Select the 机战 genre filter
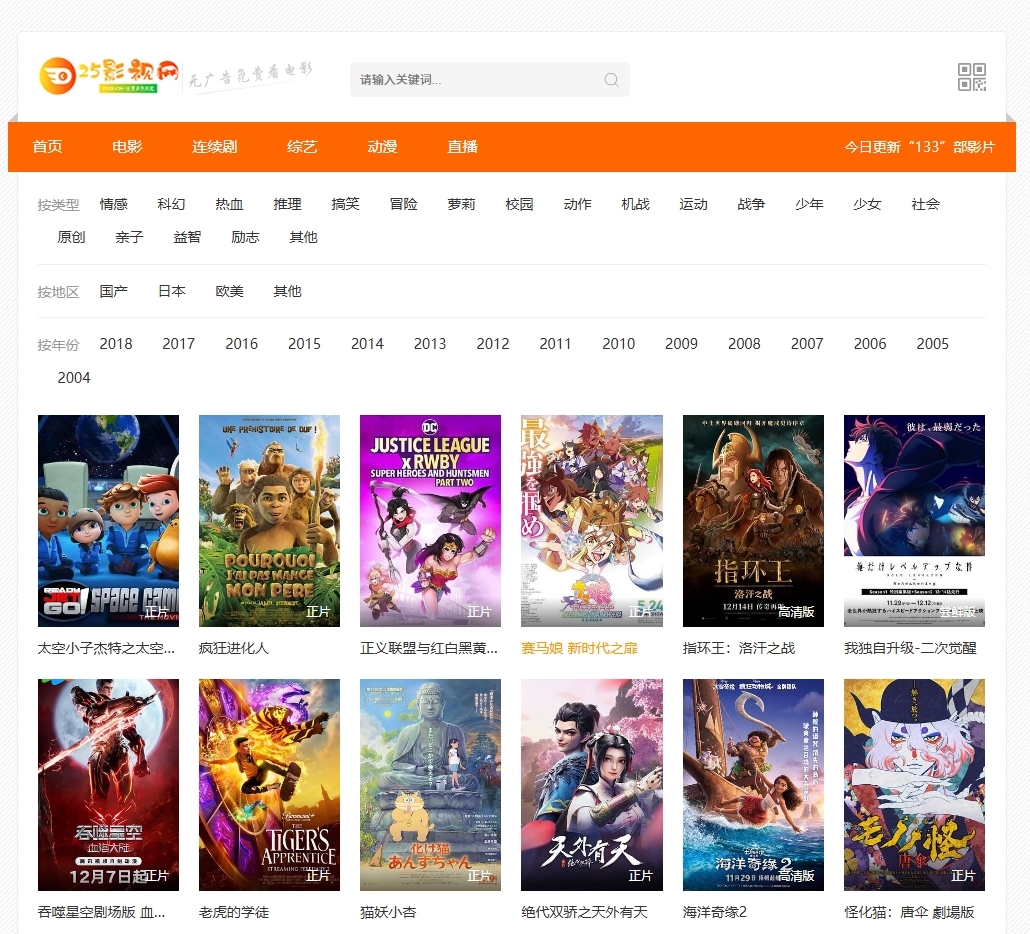 (x=635, y=204)
